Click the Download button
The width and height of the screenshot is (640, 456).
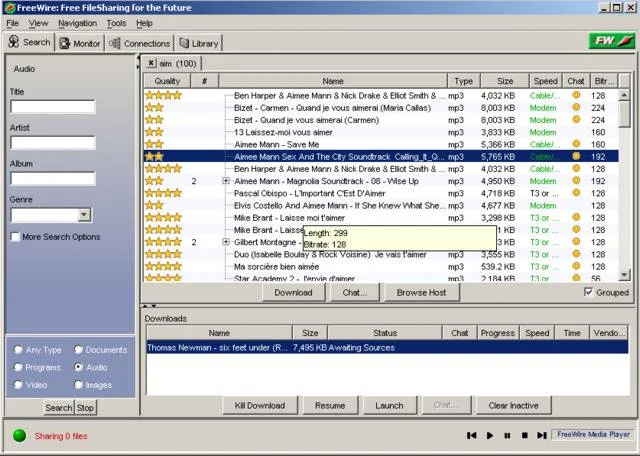(293, 293)
